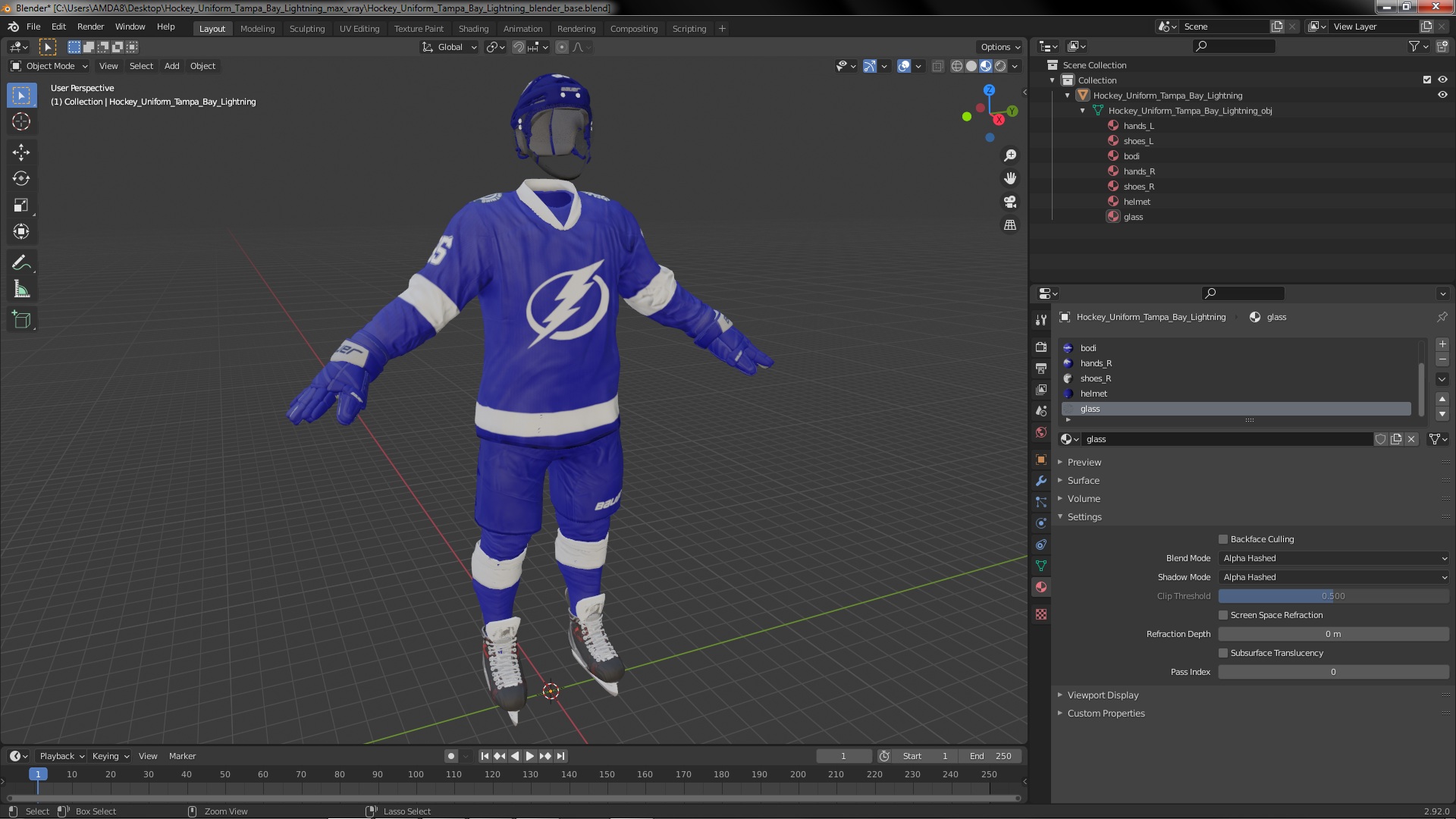Hide Hockey_Uniform_Tampa_Bay_Lightning object via eye icon

1442,95
